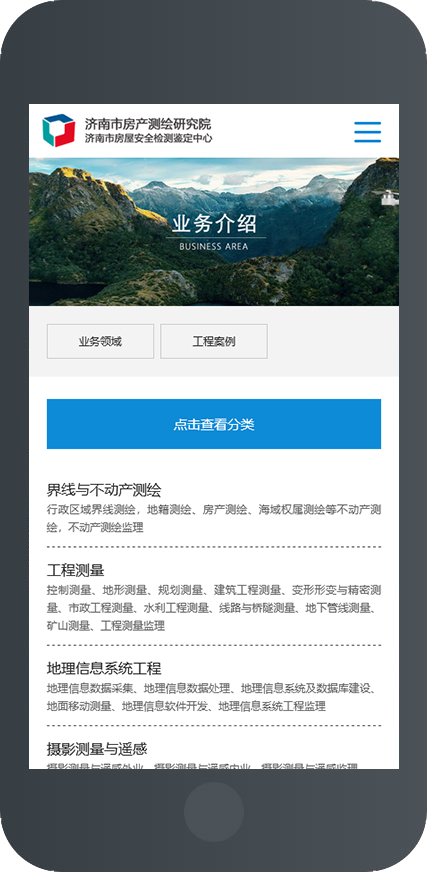Open 摄影测量与遥感 heading

pos(97,749)
